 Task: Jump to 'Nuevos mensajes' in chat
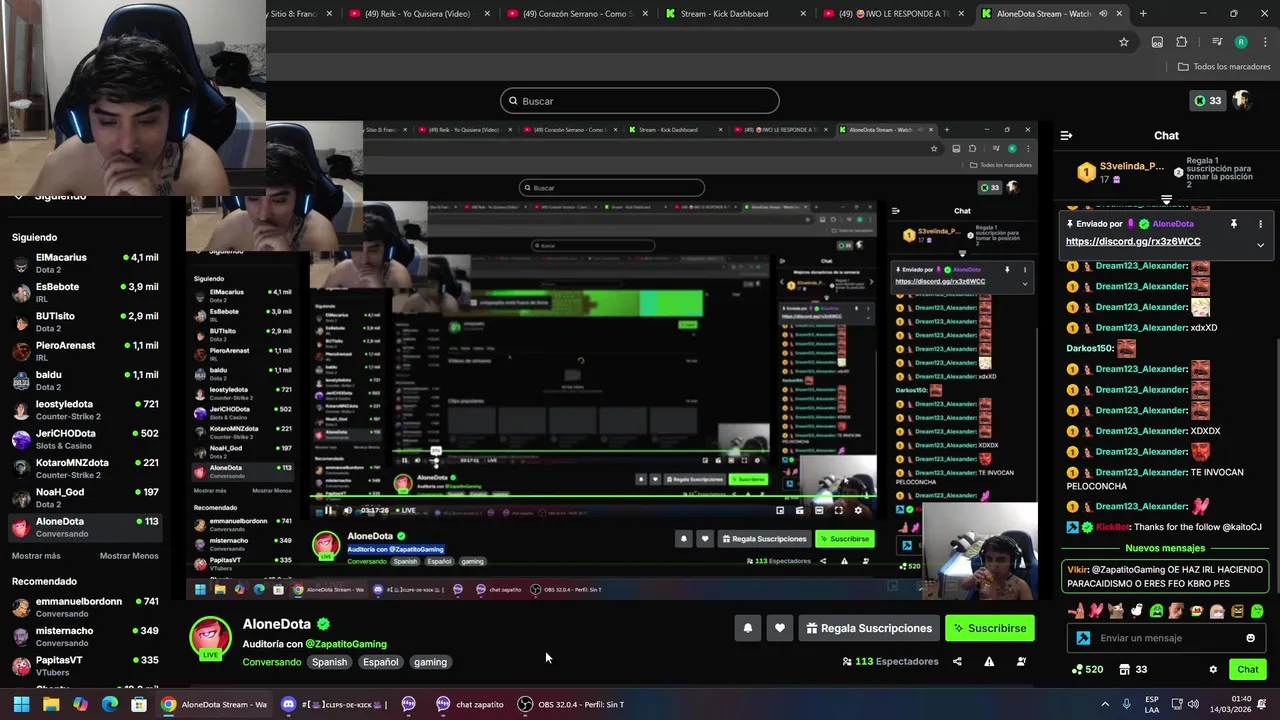(x=1165, y=548)
